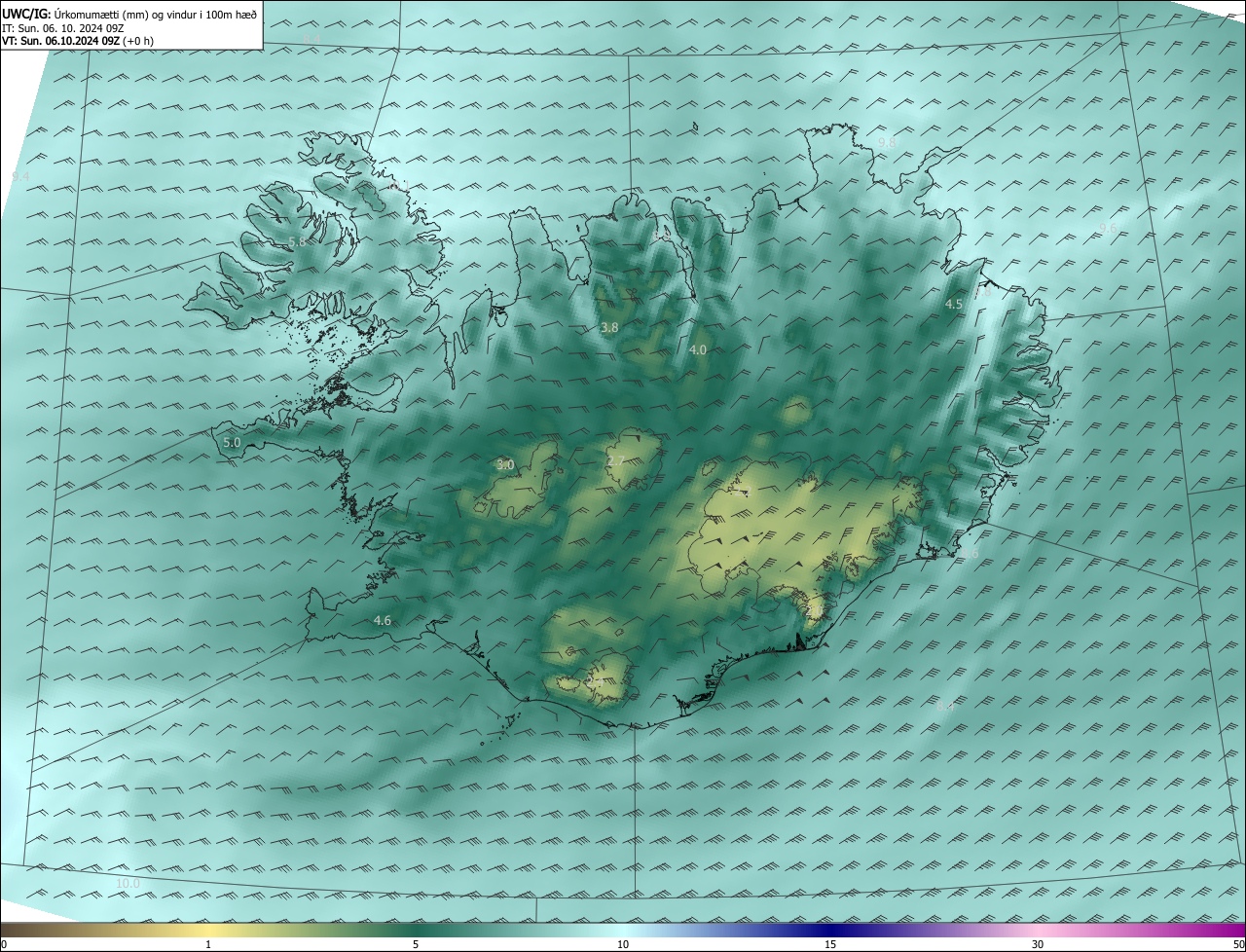This screenshot has width=1246, height=952.
Task: Click the 10 tick on the color scale
Action: click(623, 945)
